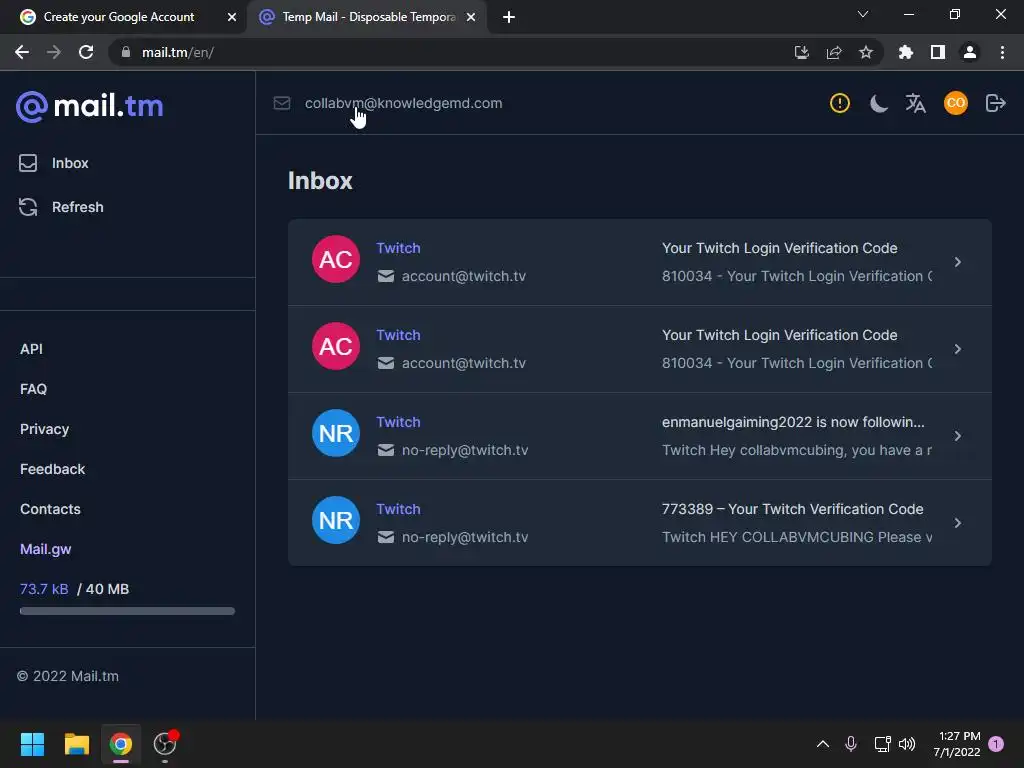Click the browser forward arrow
Screen dimensions: 1024x768
54,52
